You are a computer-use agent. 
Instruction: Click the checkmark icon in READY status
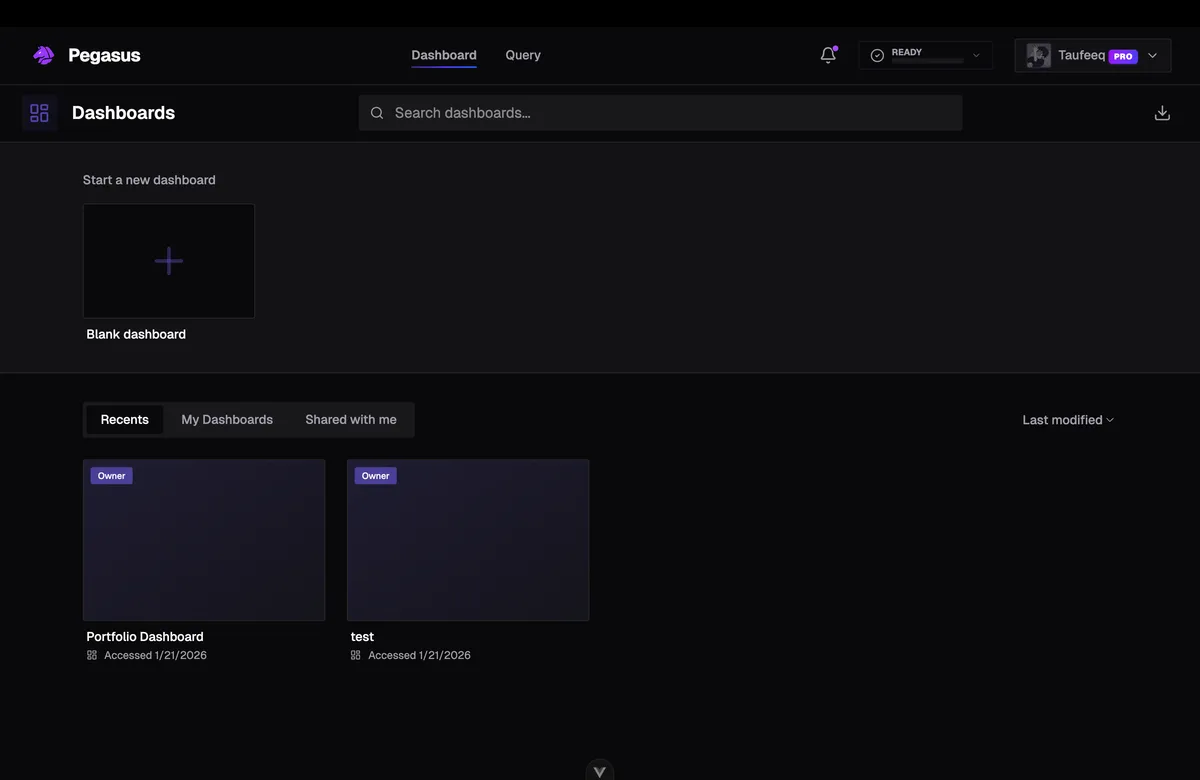tap(877, 56)
